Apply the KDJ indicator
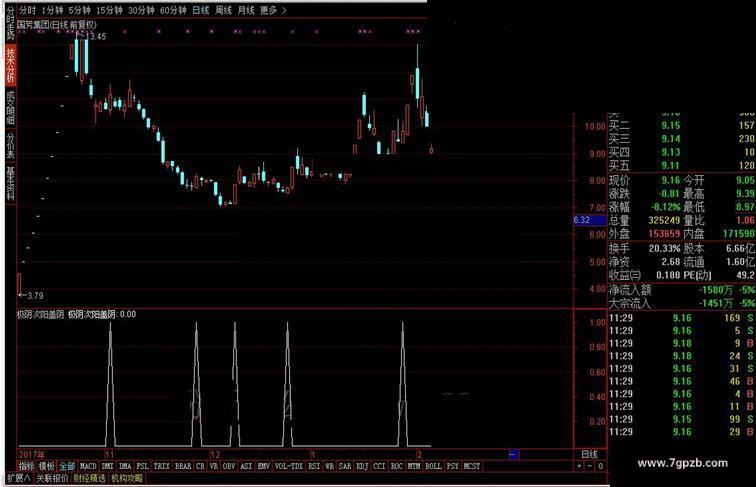This screenshot has height=487, width=756. 362,466
